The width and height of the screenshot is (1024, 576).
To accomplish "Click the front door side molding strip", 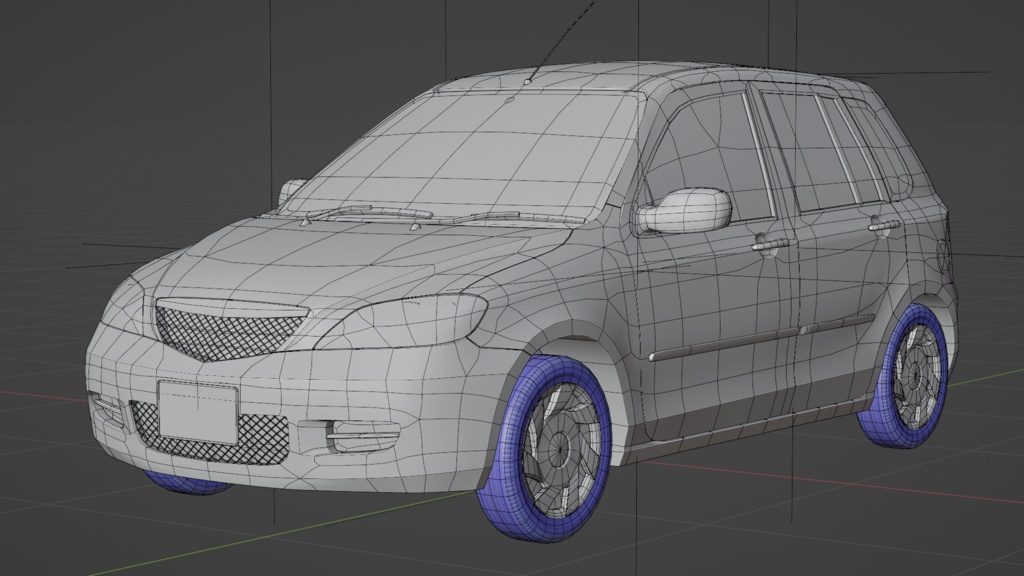I will click(x=724, y=345).
